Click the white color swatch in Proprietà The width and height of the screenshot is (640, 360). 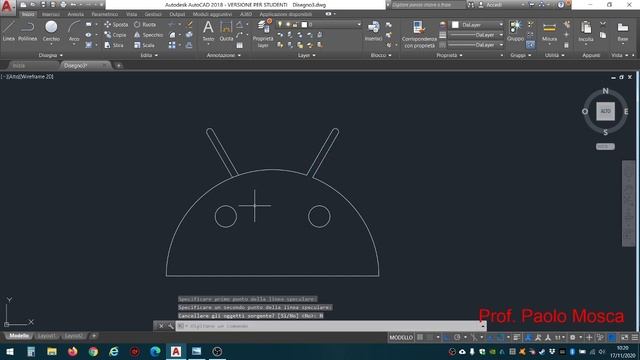click(455, 25)
